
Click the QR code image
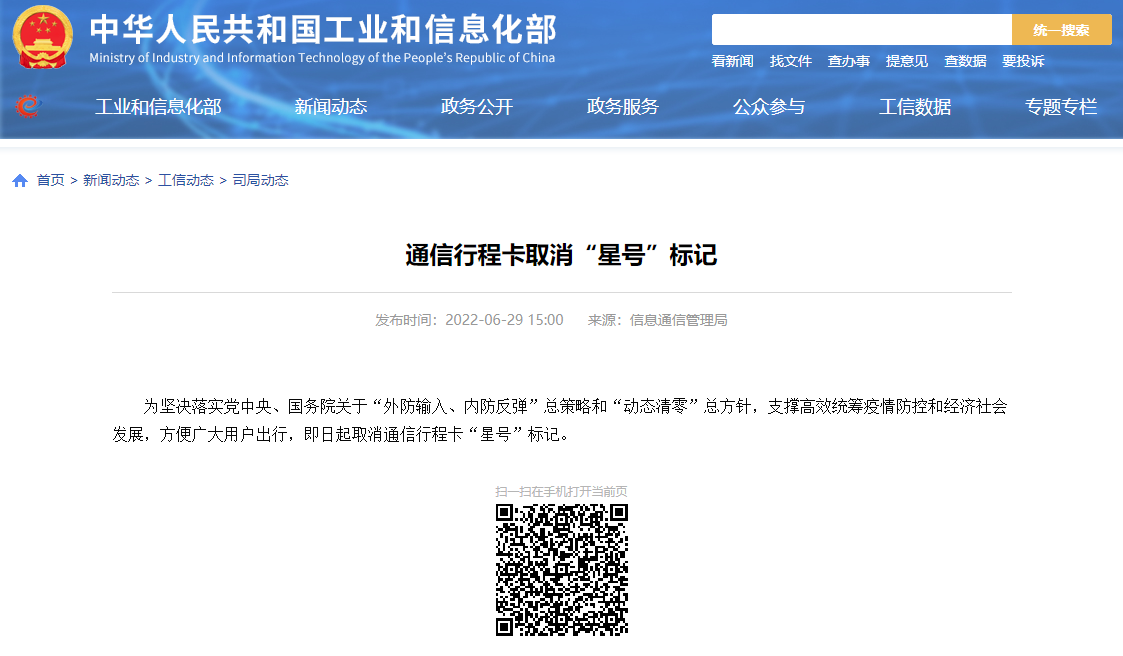coord(562,570)
